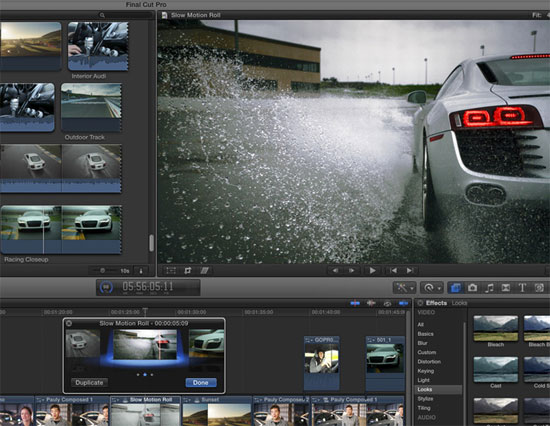Viewport: 550px width, 426px height.
Task: Toggle timeline snapping
Action: click(403, 303)
